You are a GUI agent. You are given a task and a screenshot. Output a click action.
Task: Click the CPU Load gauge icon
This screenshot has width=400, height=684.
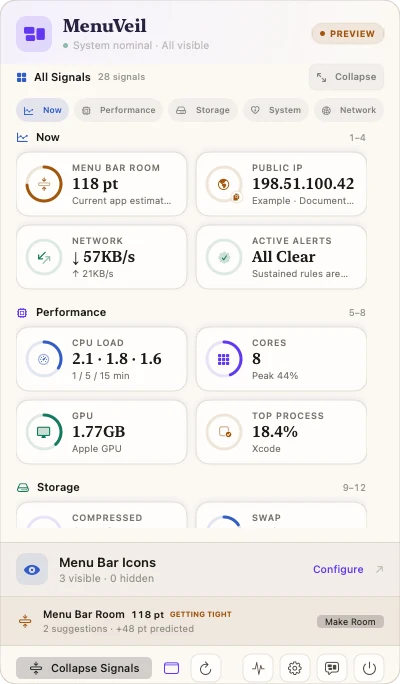coord(44,359)
